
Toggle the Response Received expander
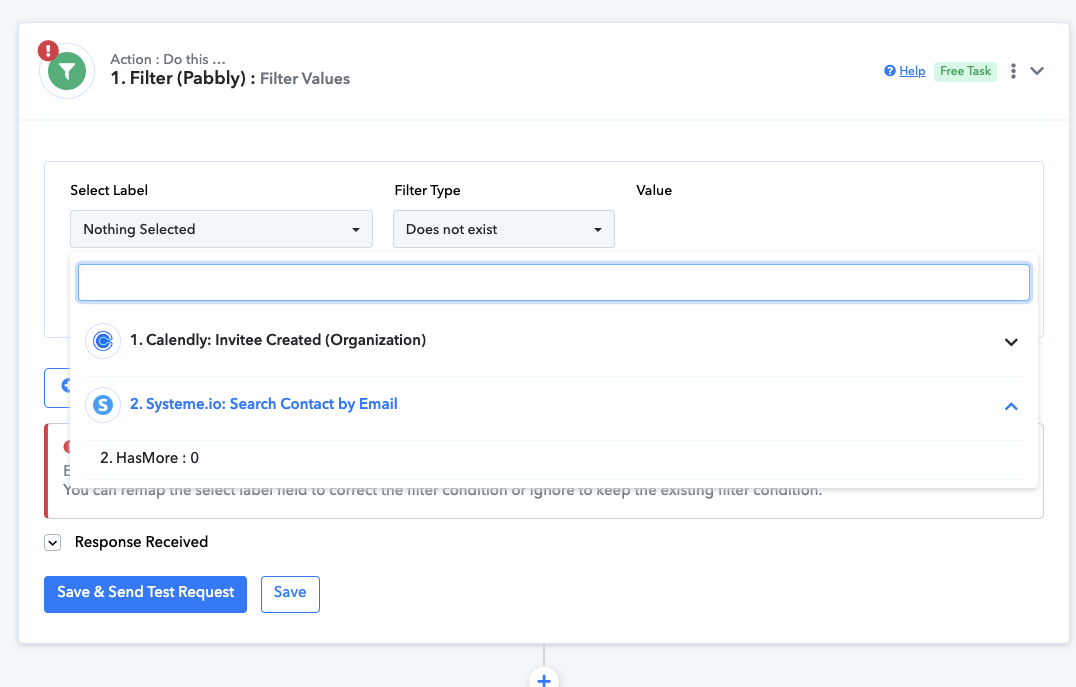[x=53, y=543]
